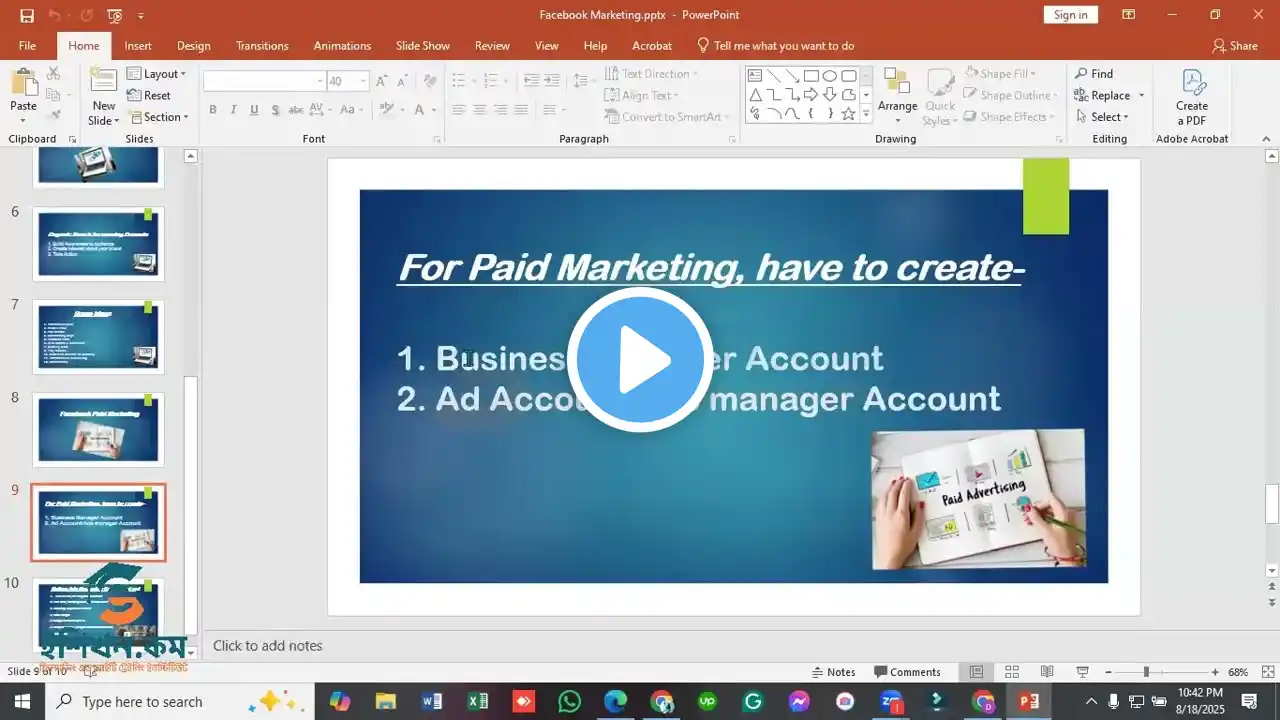The height and width of the screenshot is (720, 1280).
Task: Adjust the zoom slider
Action: click(1146, 672)
